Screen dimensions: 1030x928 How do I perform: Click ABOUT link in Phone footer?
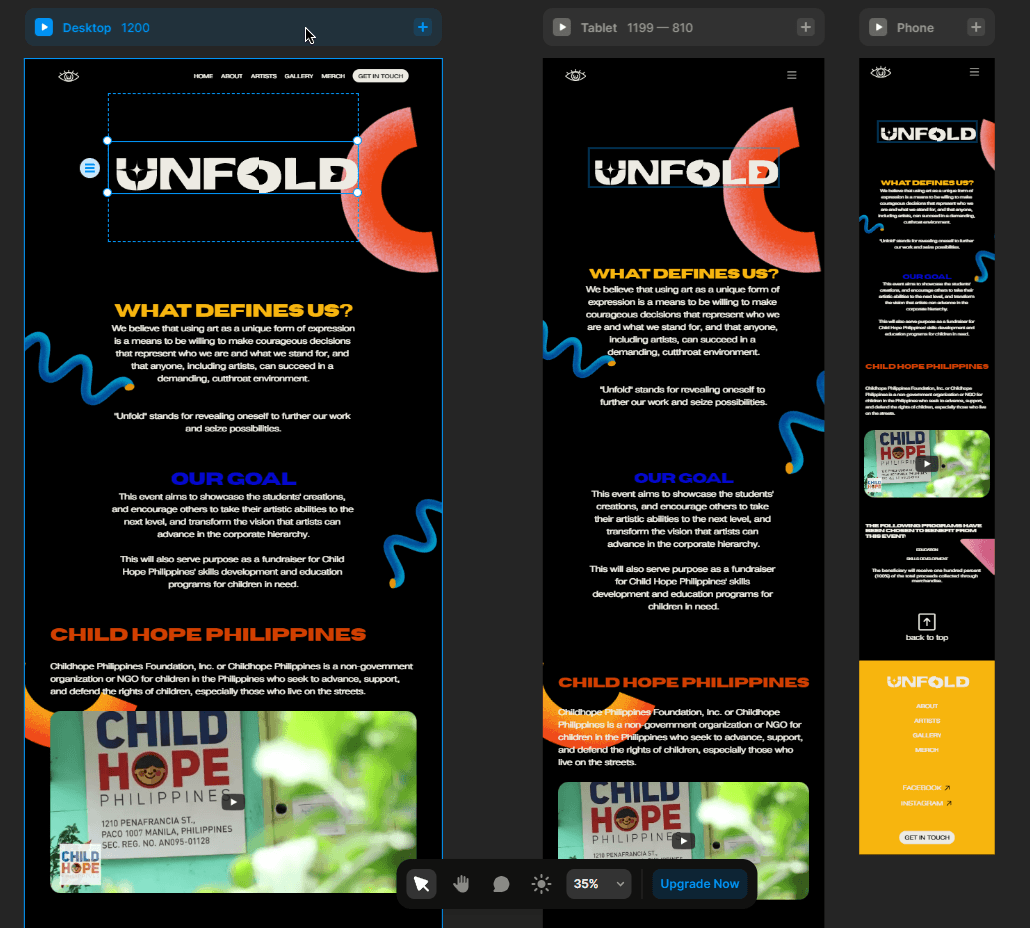(926, 706)
